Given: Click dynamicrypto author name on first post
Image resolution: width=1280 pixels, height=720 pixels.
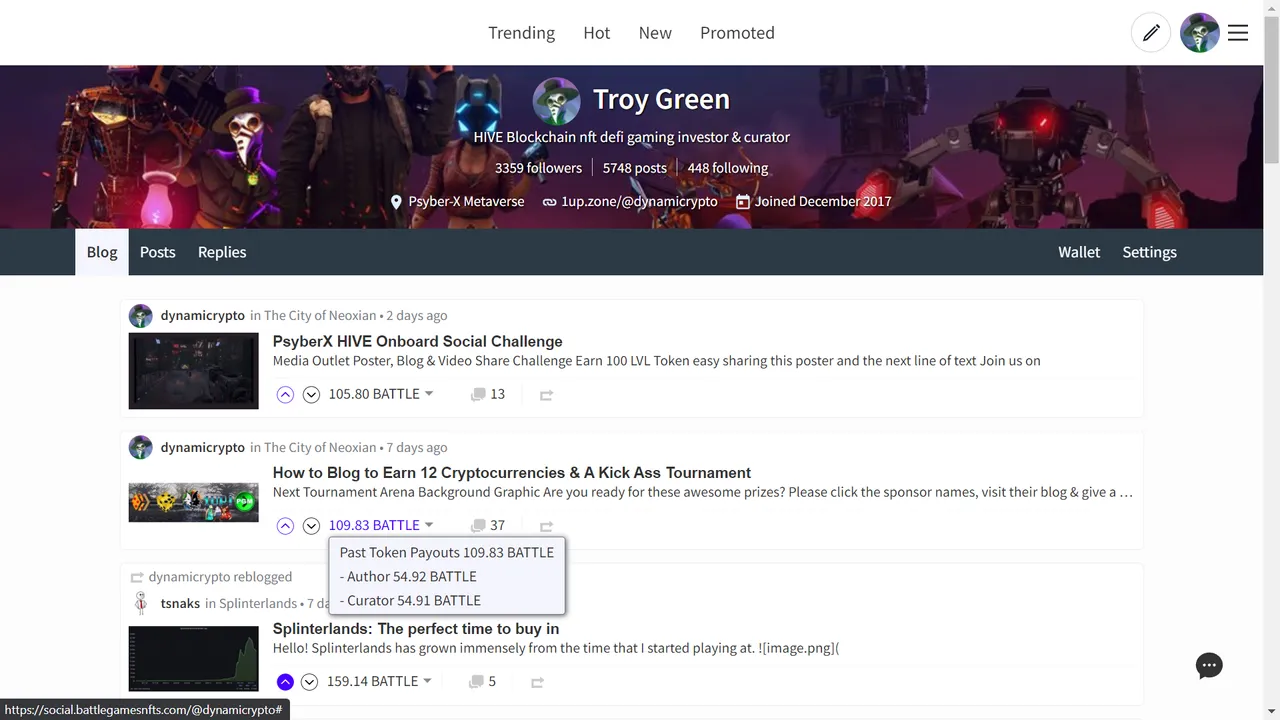Looking at the screenshot, I should tap(203, 315).
